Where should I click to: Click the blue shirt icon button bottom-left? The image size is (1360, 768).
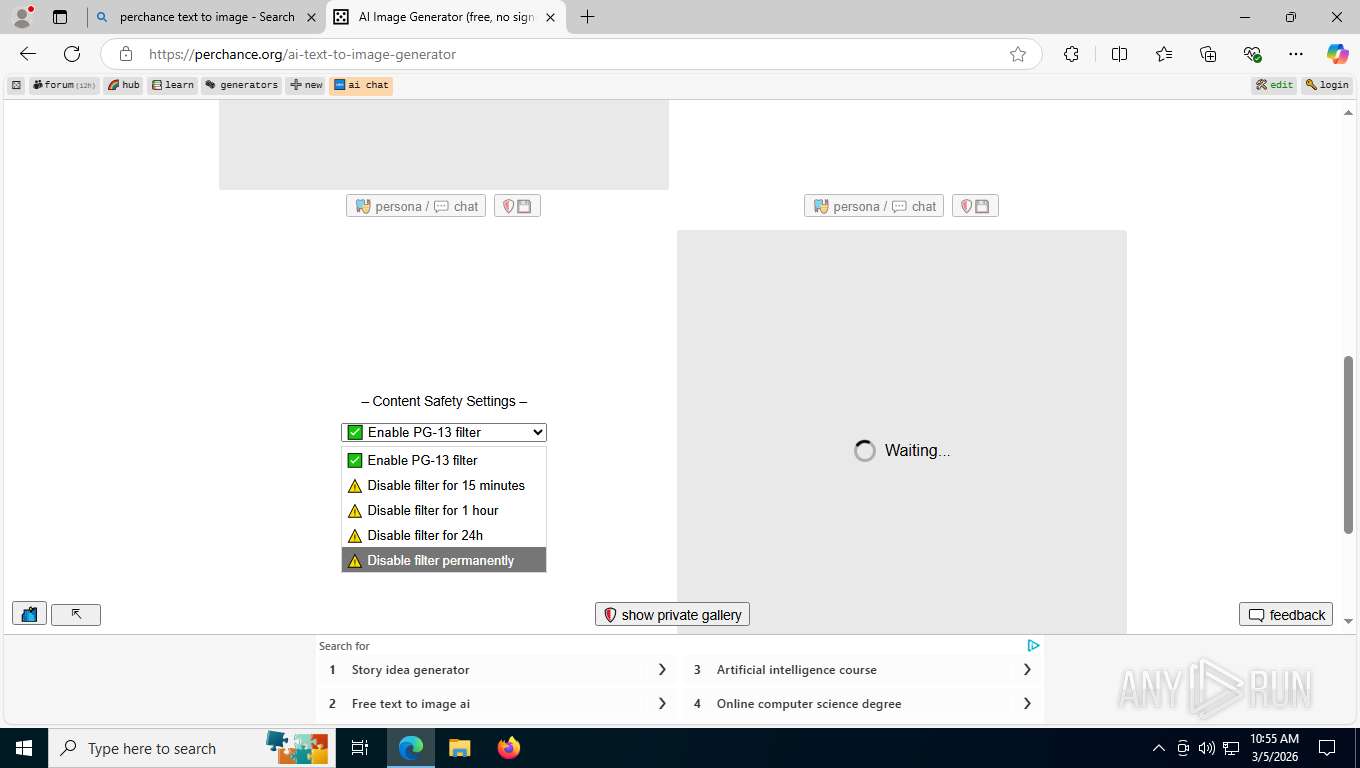coord(29,614)
